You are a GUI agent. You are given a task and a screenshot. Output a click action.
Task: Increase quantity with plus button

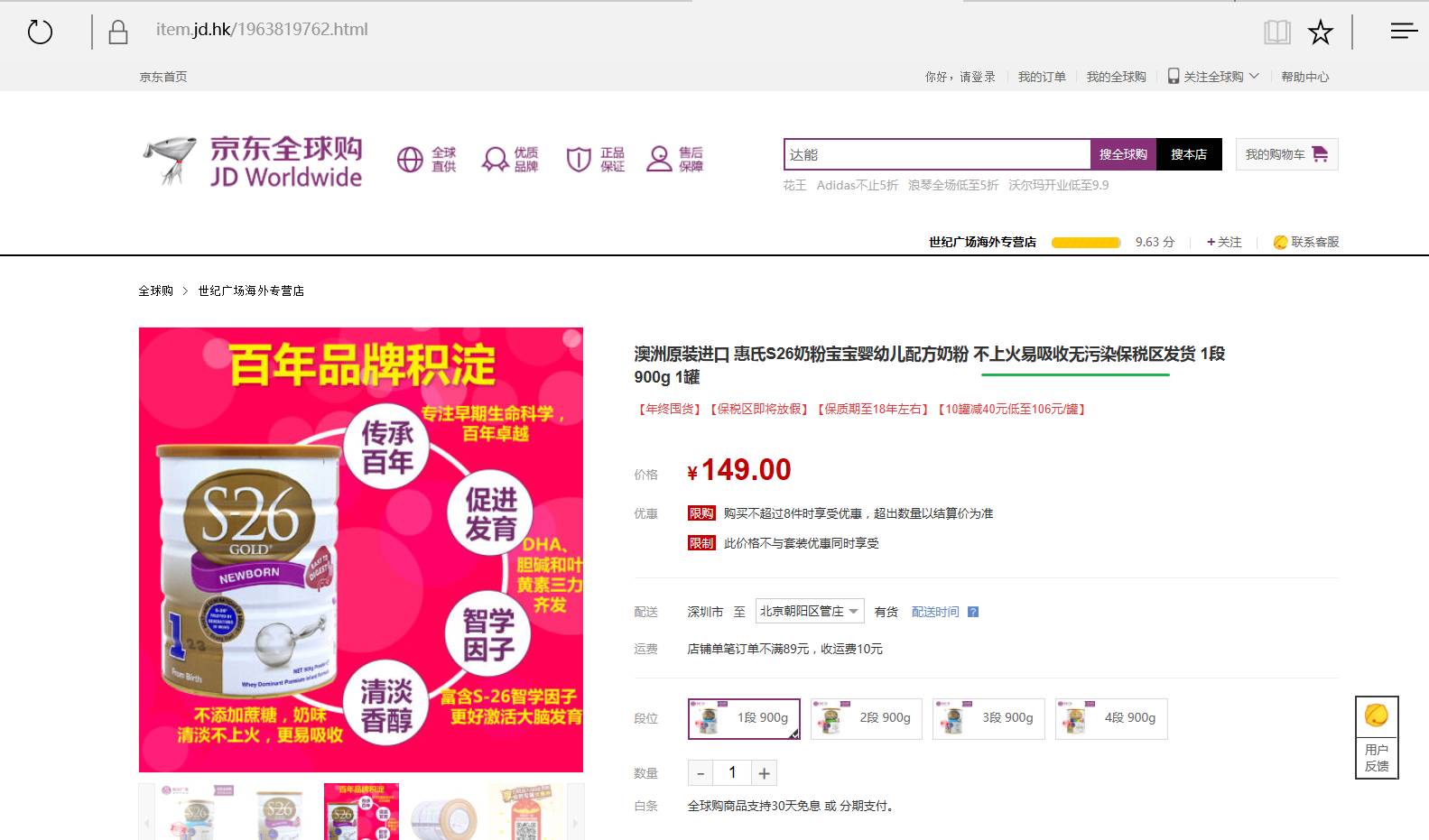point(764,773)
